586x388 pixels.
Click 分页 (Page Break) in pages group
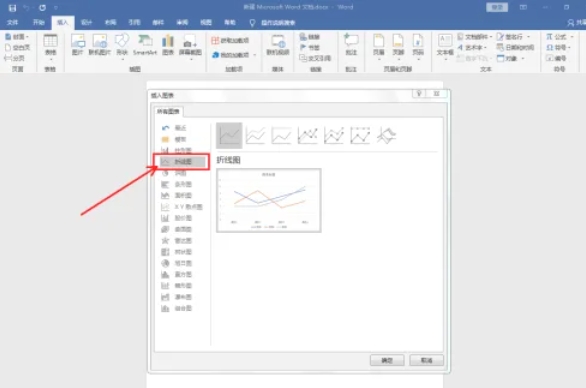coord(15,58)
